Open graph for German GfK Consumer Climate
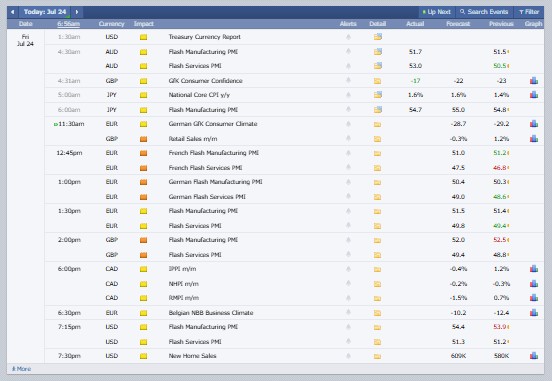This screenshot has height=381, width=552. [x=534, y=124]
